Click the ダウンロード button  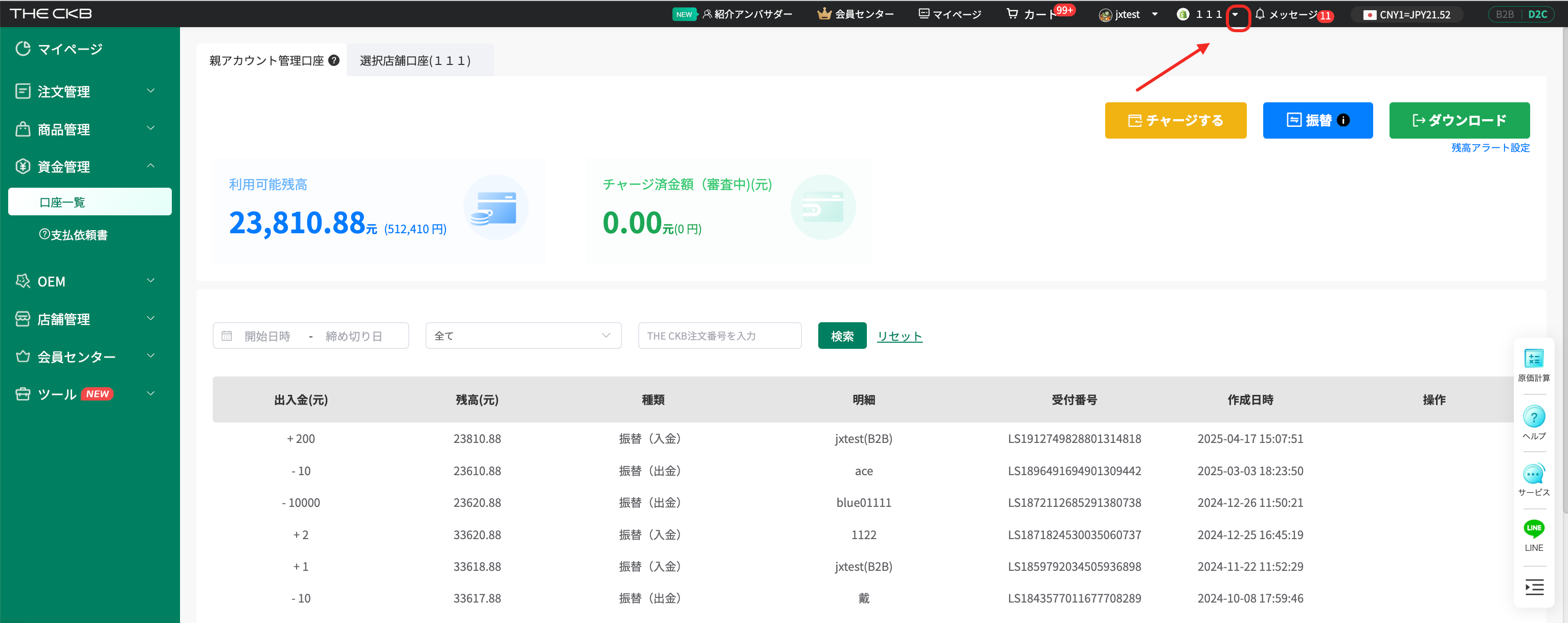pos(1459,120)
